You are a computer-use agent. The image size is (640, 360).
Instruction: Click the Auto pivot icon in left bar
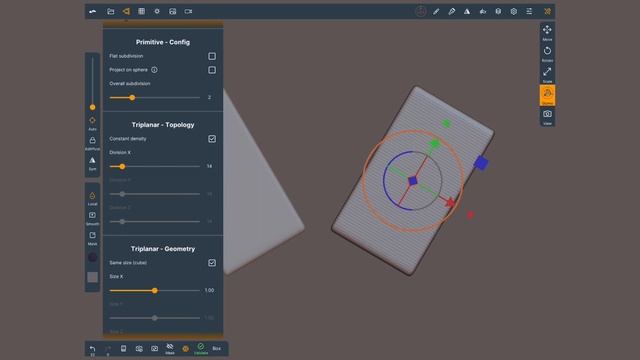[93, 123]
